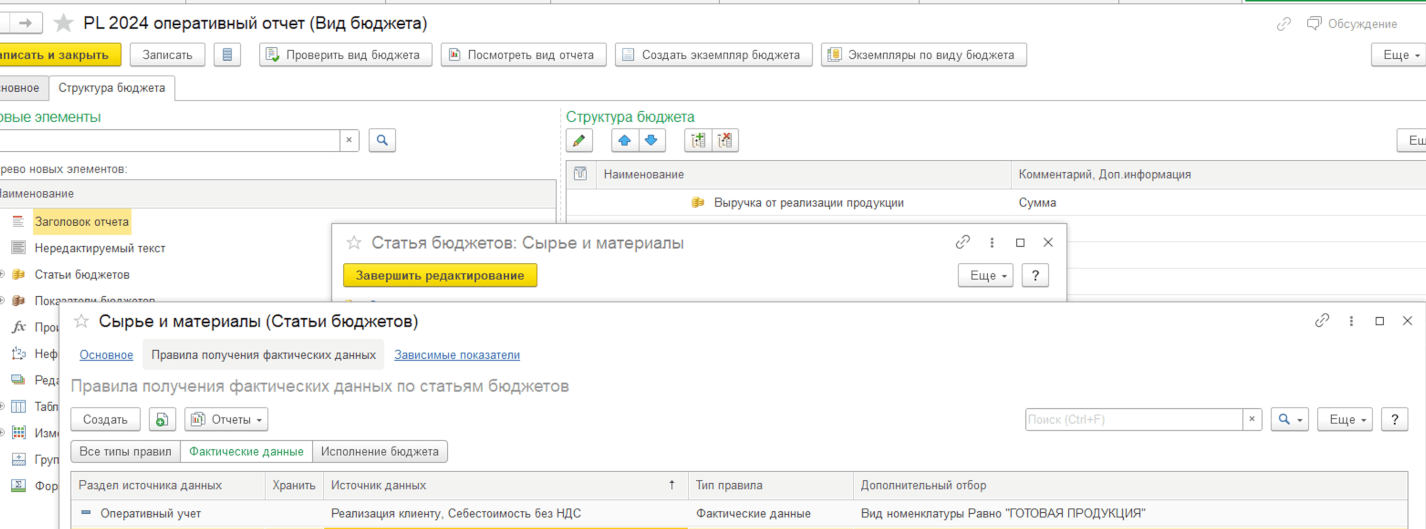
Task: Click the Проверить вид бюджета button
Action: click(345, 55)
